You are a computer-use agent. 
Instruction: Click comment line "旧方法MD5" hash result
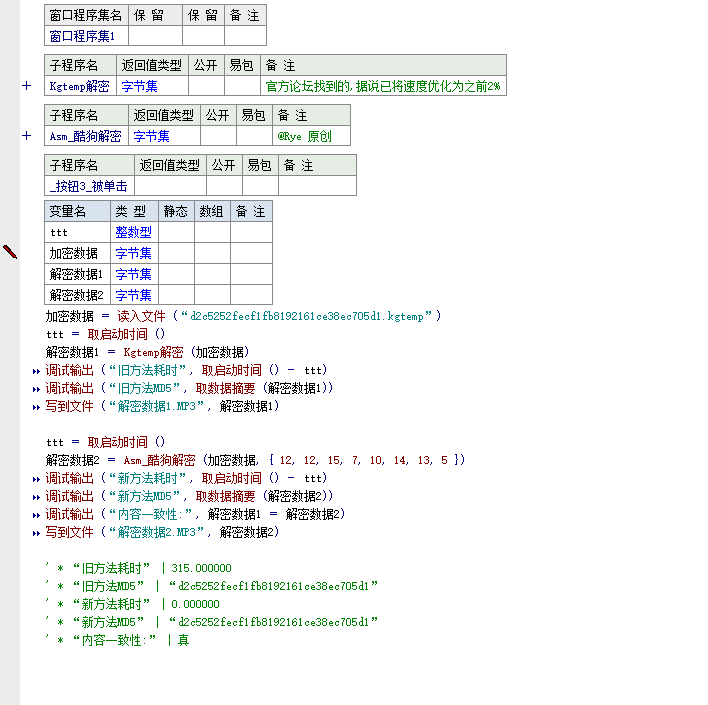click(212, 586)
